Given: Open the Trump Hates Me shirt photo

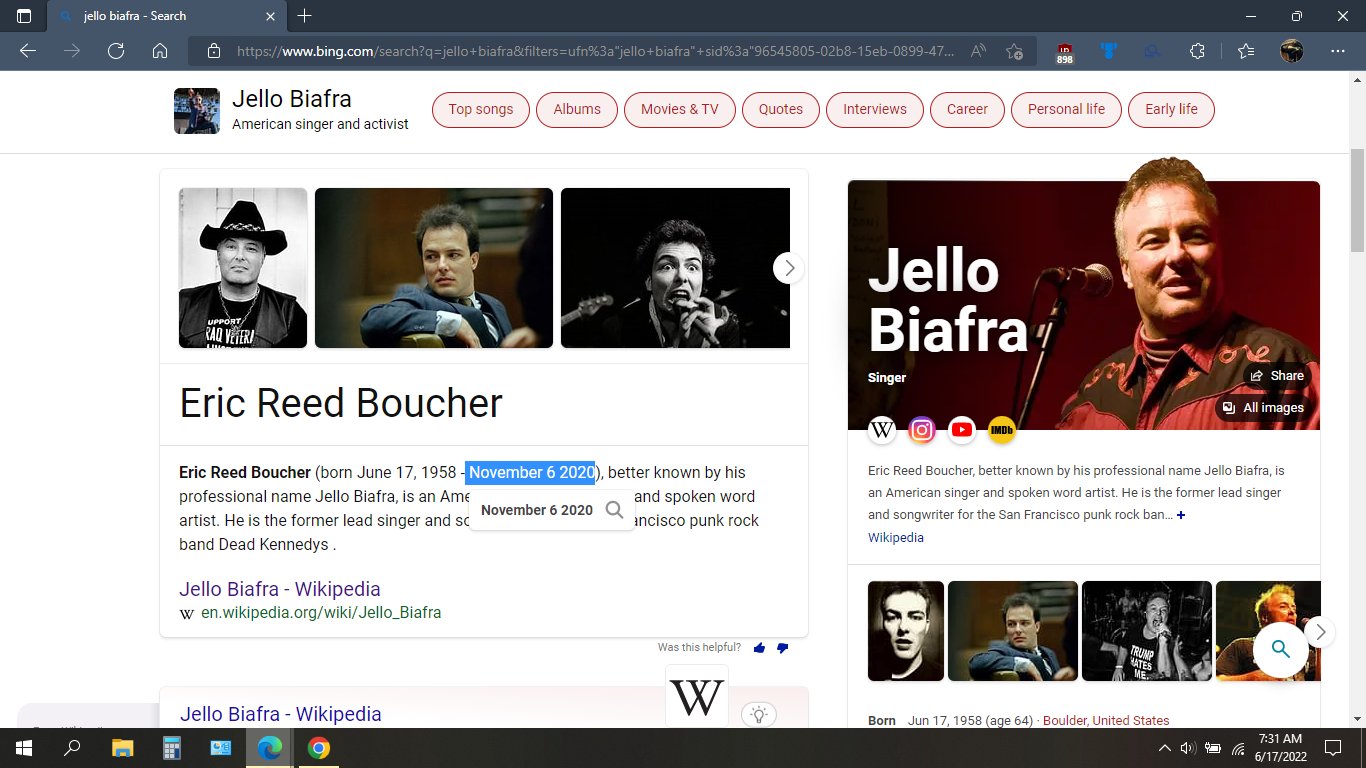Looking at the screenshot, I should 1147,631.
